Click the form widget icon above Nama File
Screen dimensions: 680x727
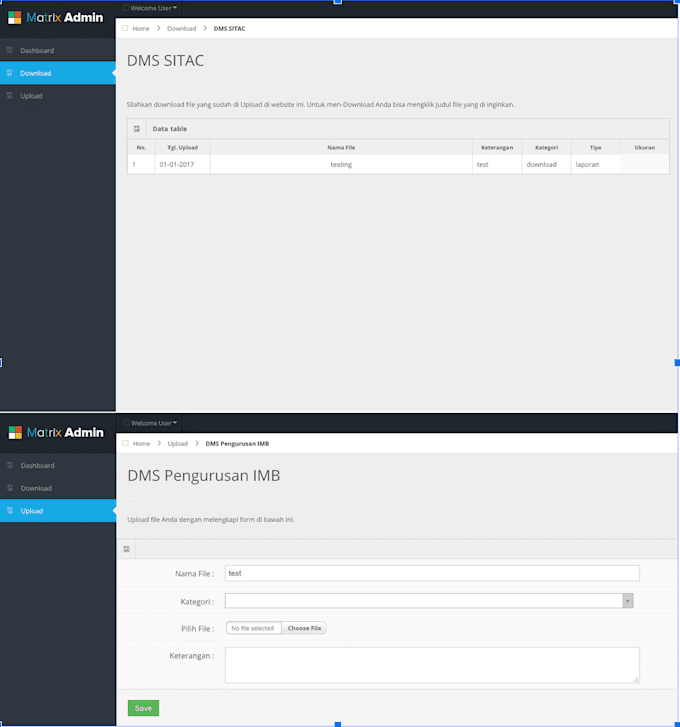[x=127, y=549]
